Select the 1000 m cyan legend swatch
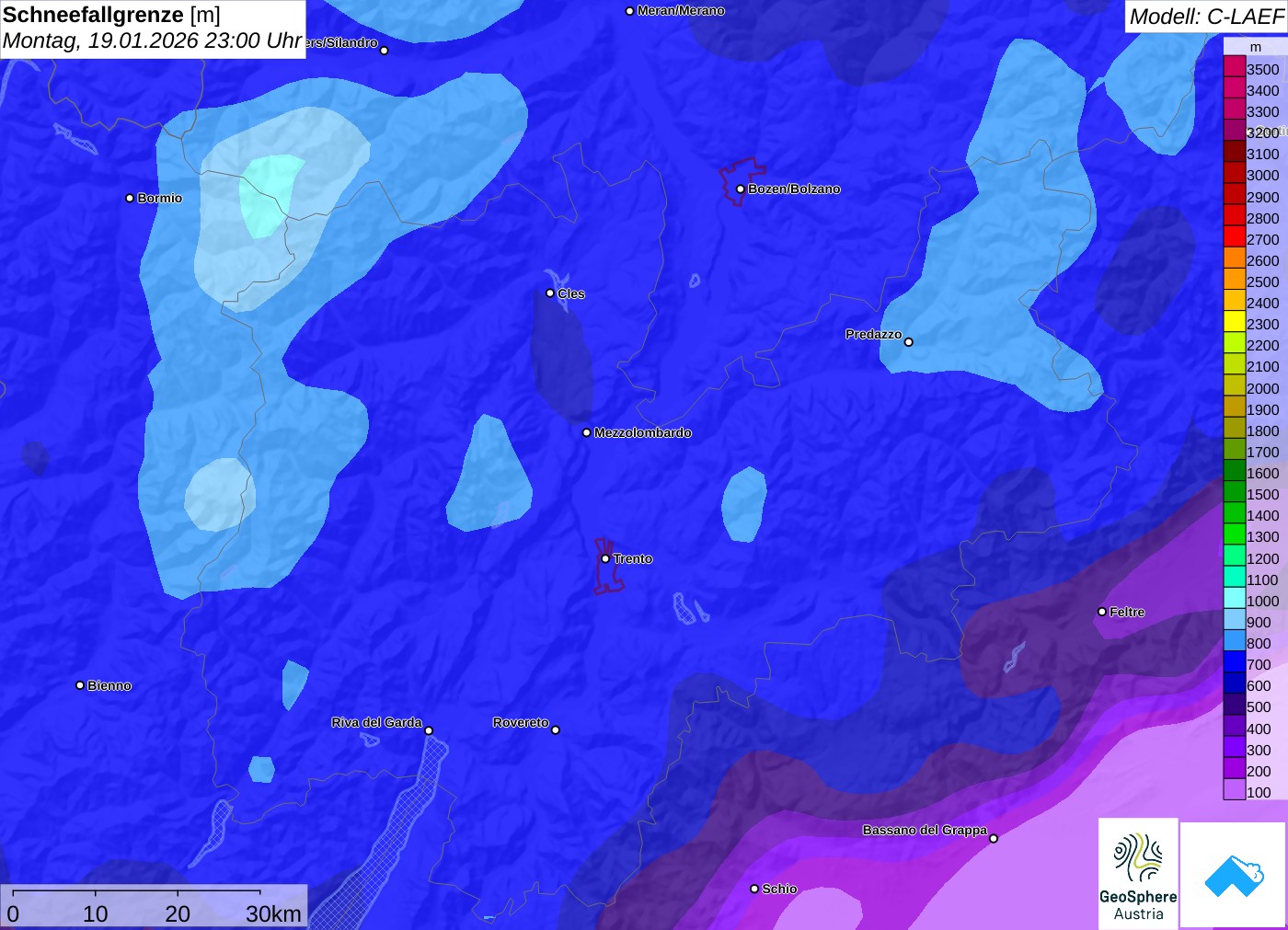The height and width of the screenshot is (930, 1288). [1235, 600]
